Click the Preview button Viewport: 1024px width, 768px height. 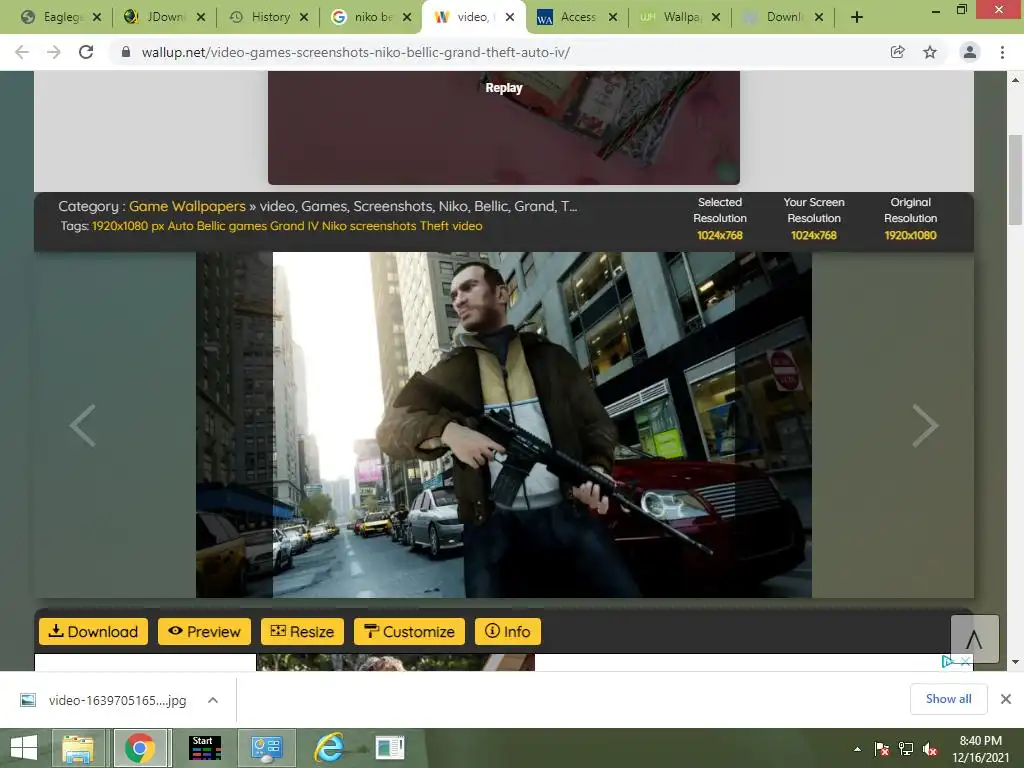tap(204, 632)
